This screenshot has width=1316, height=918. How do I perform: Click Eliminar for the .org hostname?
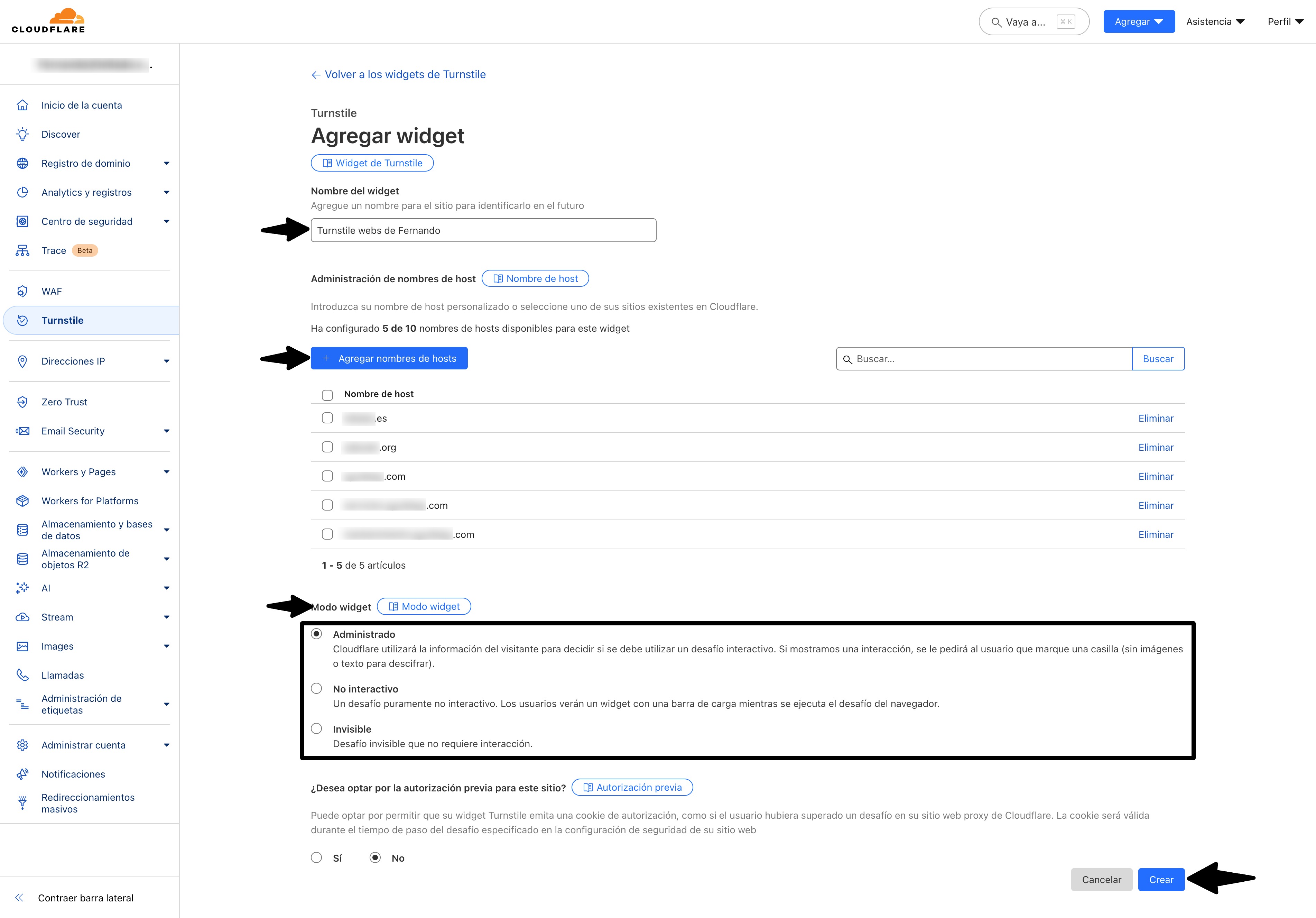click(1156, 447)
